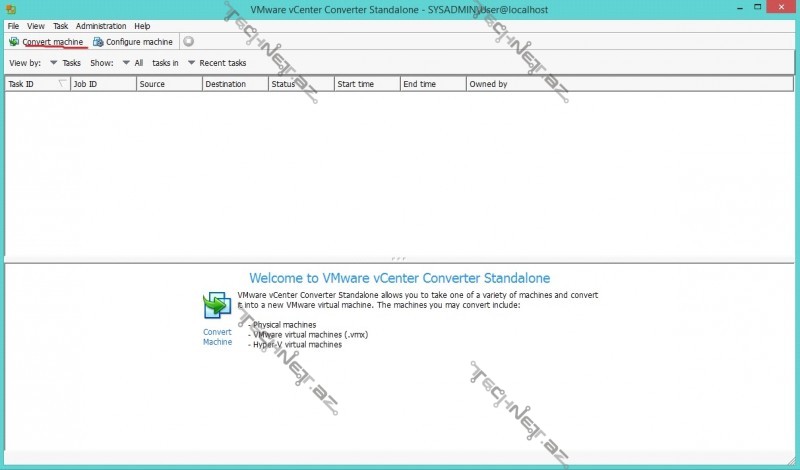Click the VMware app icon in the title bar

(10, 9)
